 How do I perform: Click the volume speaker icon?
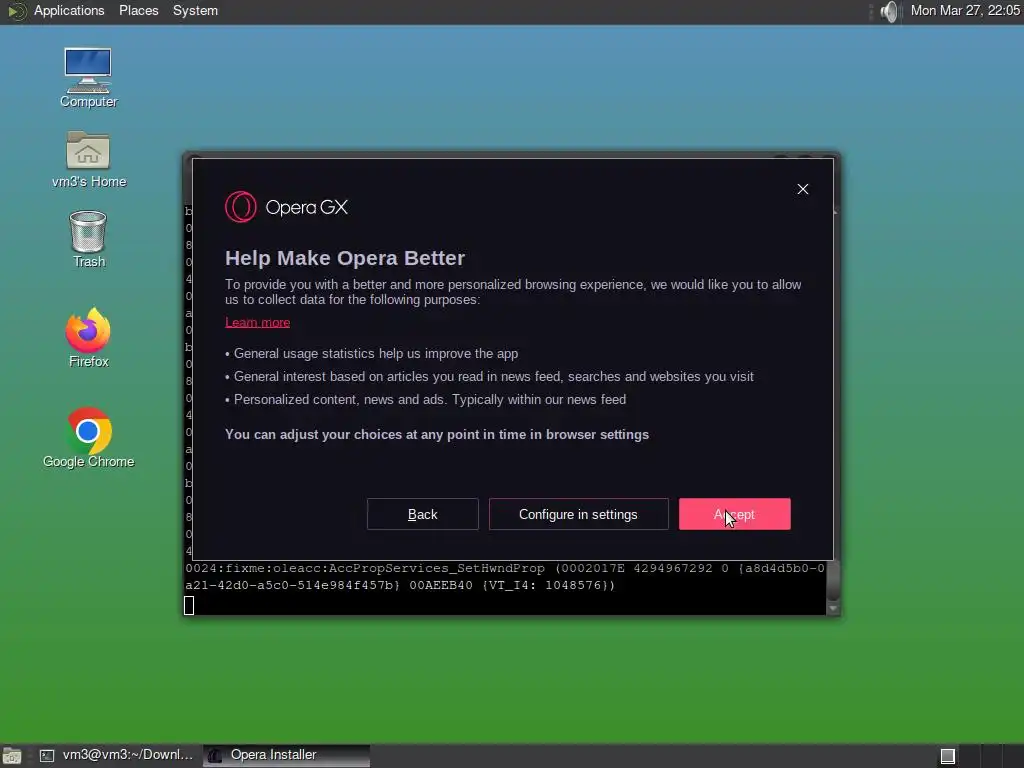tap(888, 11)
